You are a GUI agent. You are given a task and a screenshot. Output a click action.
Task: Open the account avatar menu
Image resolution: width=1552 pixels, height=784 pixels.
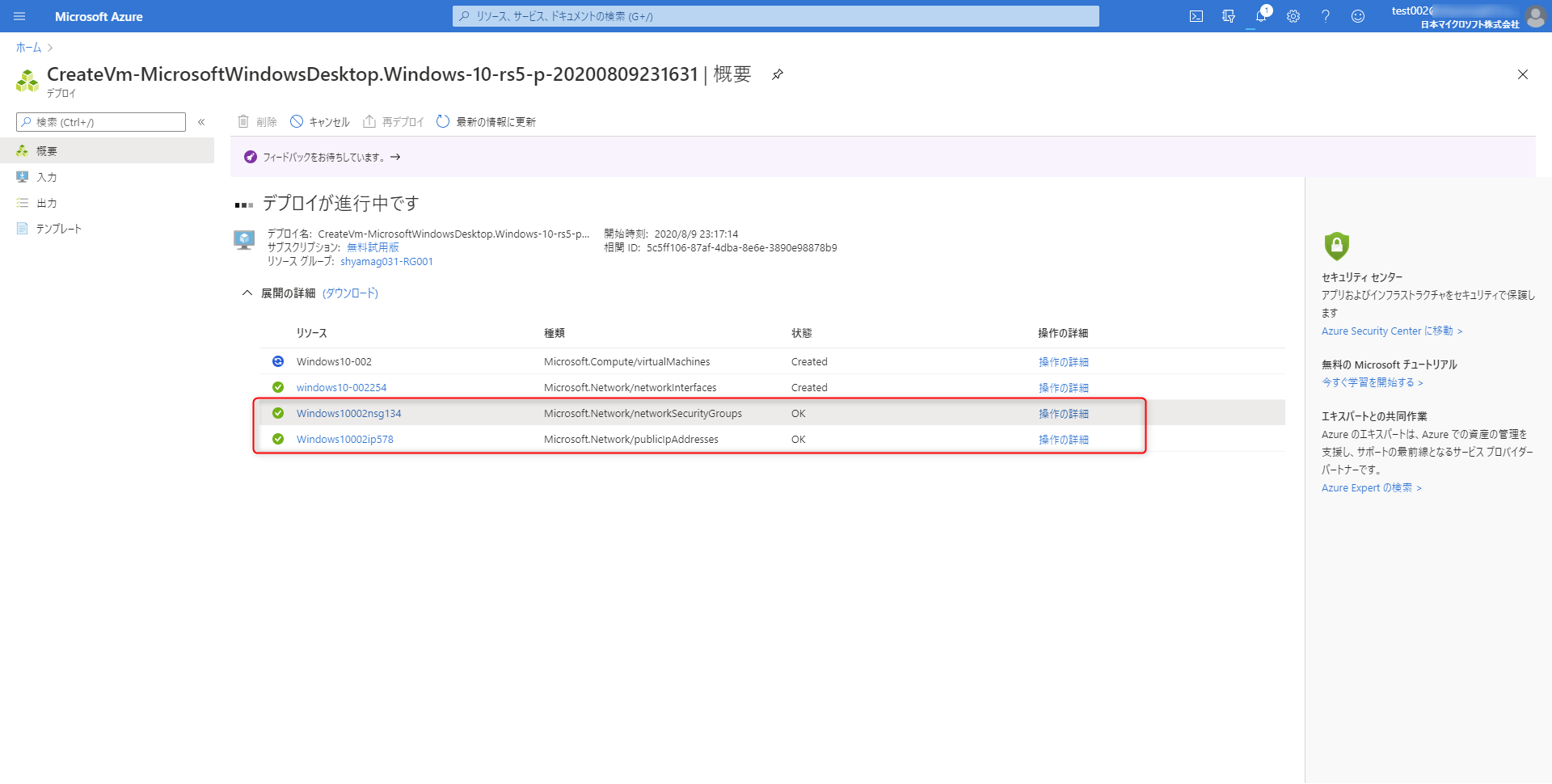tap(1535, 16)
